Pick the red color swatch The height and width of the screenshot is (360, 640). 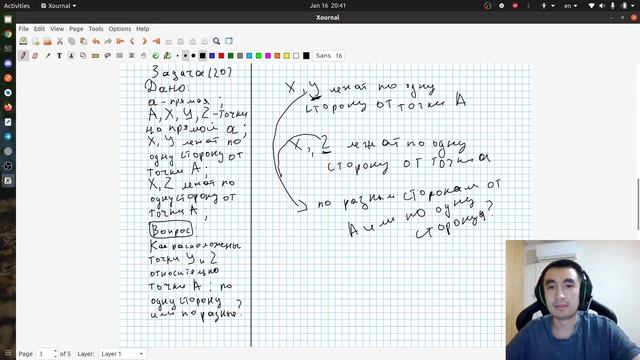[x=221, y=56]
